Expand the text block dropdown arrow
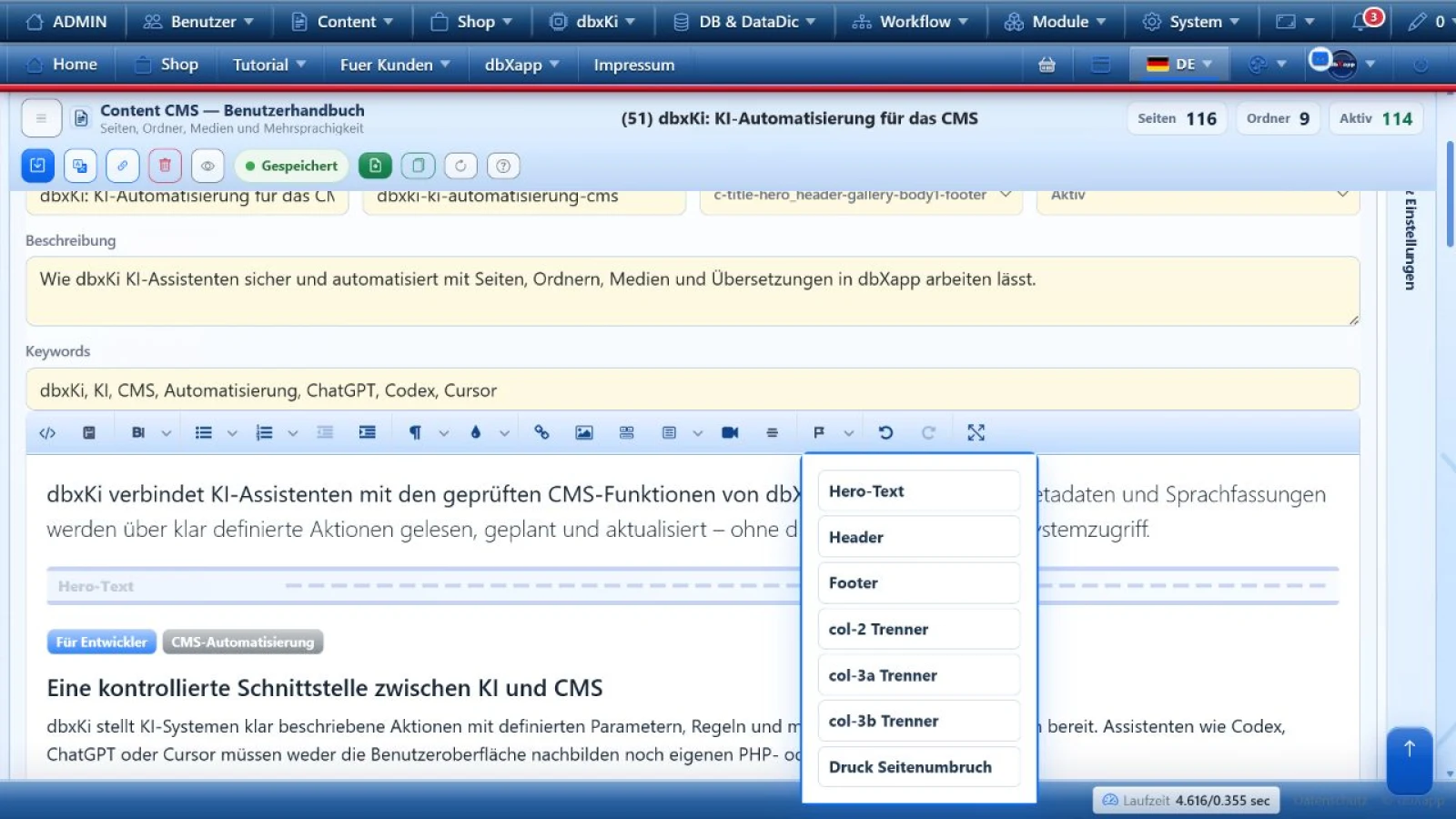The height and width of the screenshot is (819, 1456). click(x=698, y=433)
